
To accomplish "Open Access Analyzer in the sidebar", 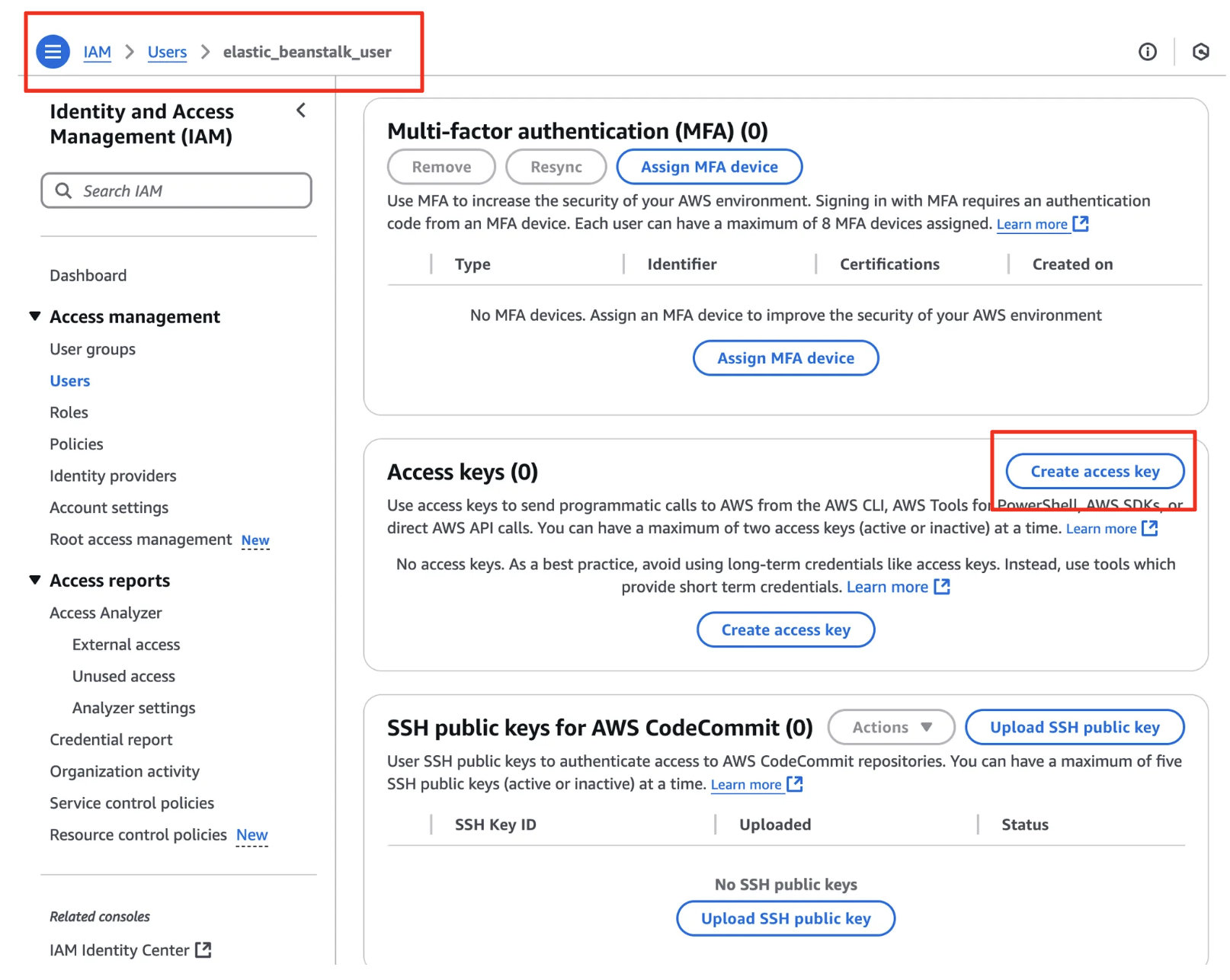I will [105, 613].
